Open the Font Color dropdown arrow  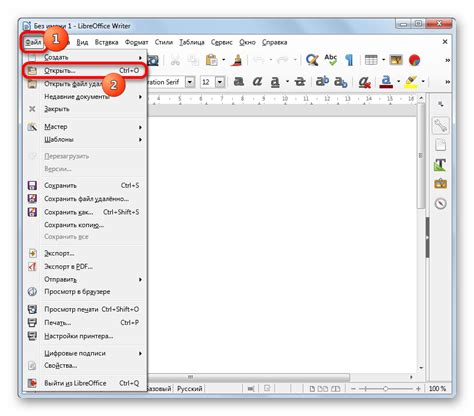398,82
